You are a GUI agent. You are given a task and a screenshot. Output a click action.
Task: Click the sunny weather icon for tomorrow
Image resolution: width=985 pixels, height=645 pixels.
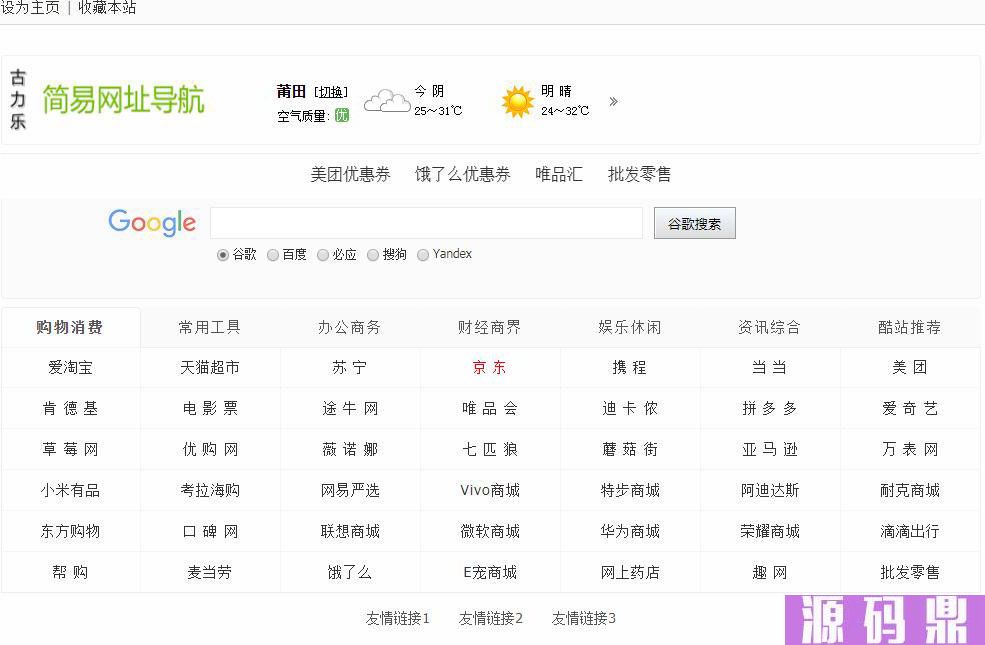pyautogui.click(x=518, y=101)
